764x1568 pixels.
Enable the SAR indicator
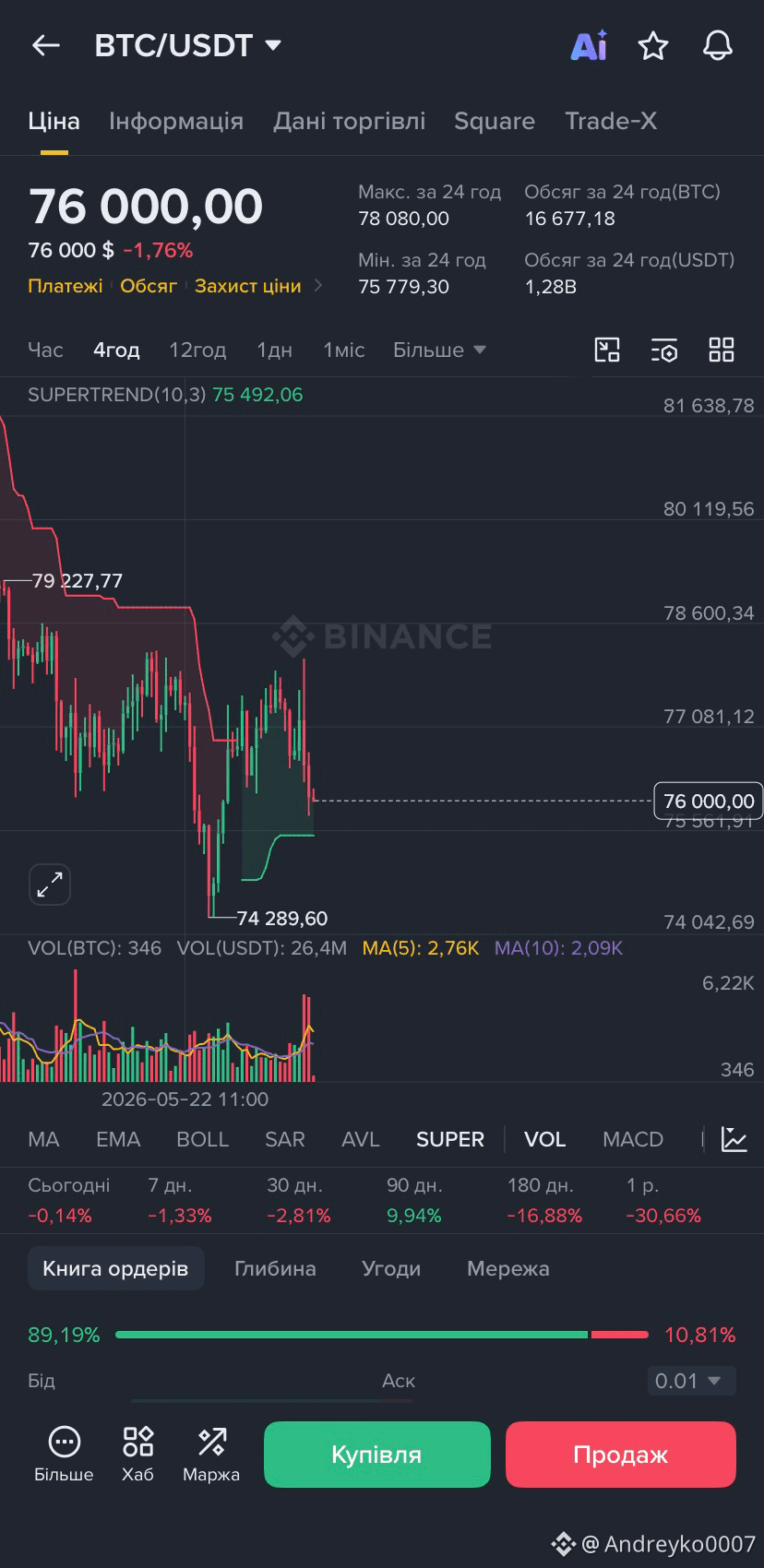click(285, 1139)
